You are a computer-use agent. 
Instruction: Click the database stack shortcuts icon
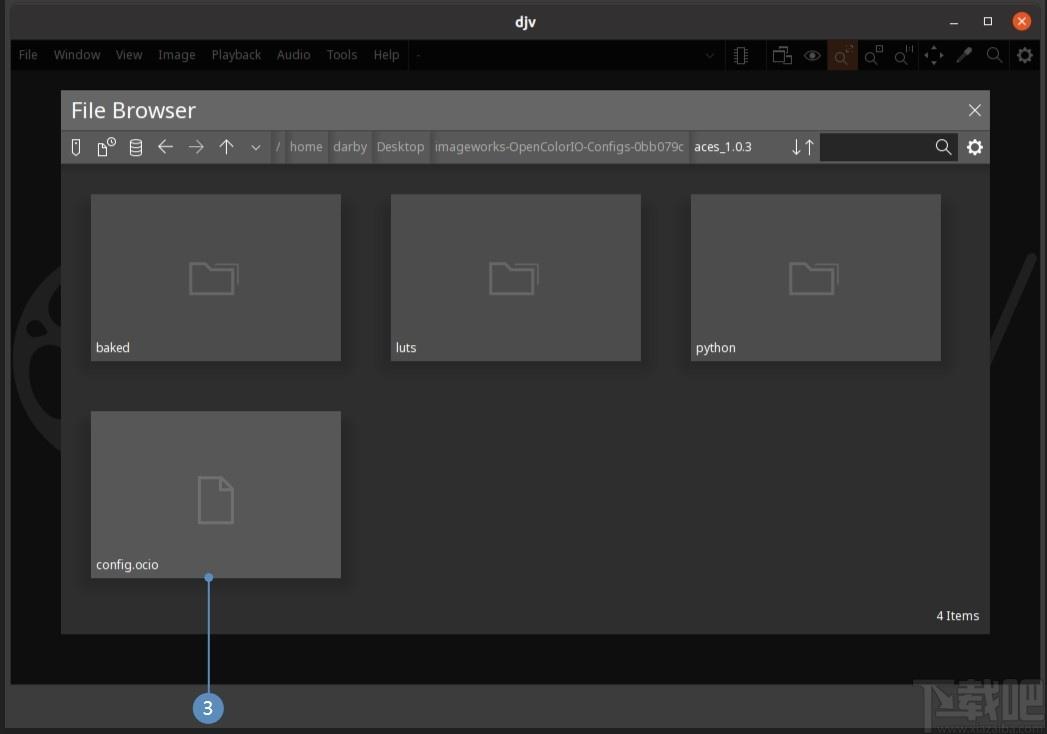click(x=136, y=147)
